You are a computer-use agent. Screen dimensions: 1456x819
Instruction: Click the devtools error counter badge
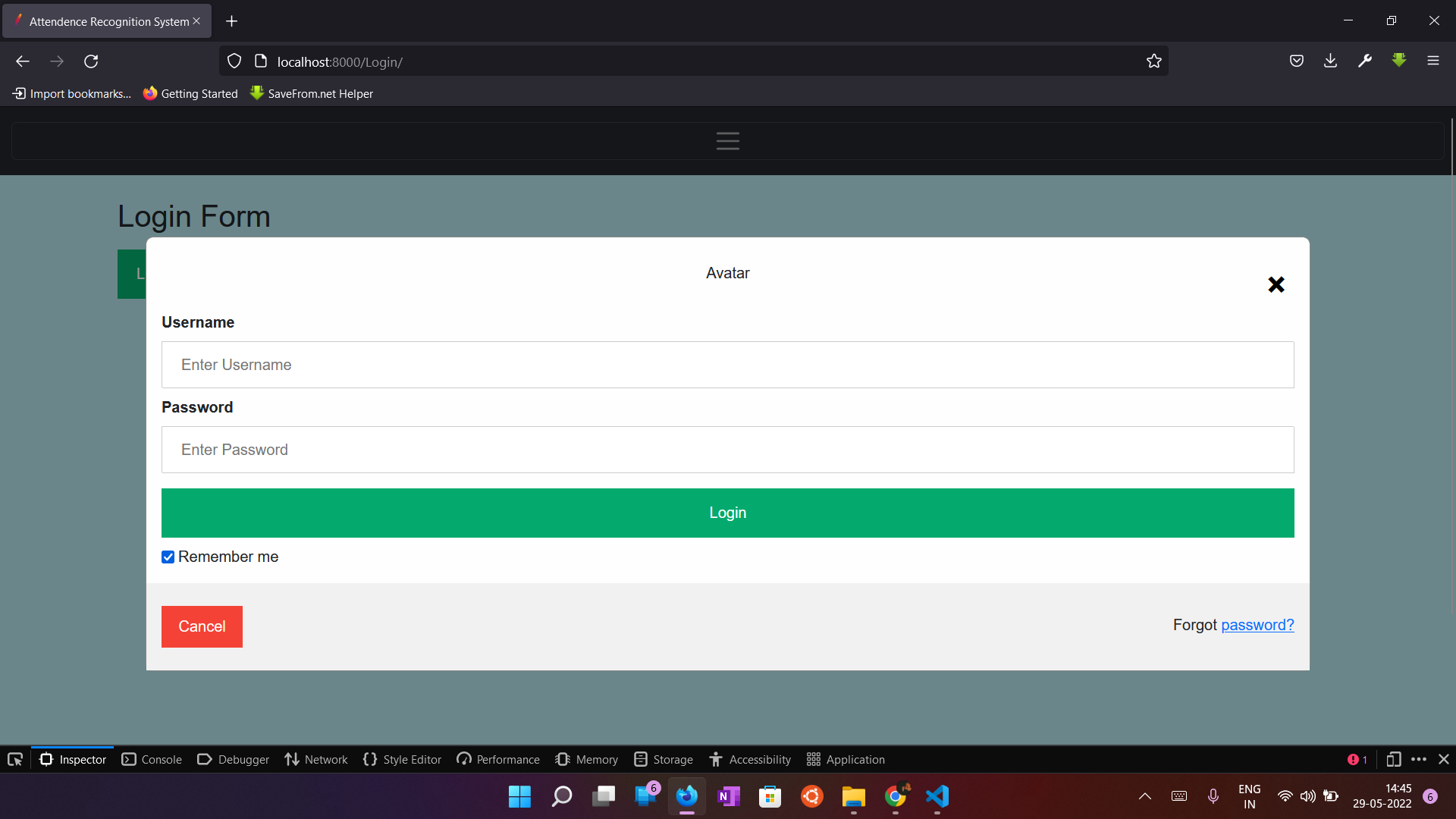click(x=1357, y=759)
